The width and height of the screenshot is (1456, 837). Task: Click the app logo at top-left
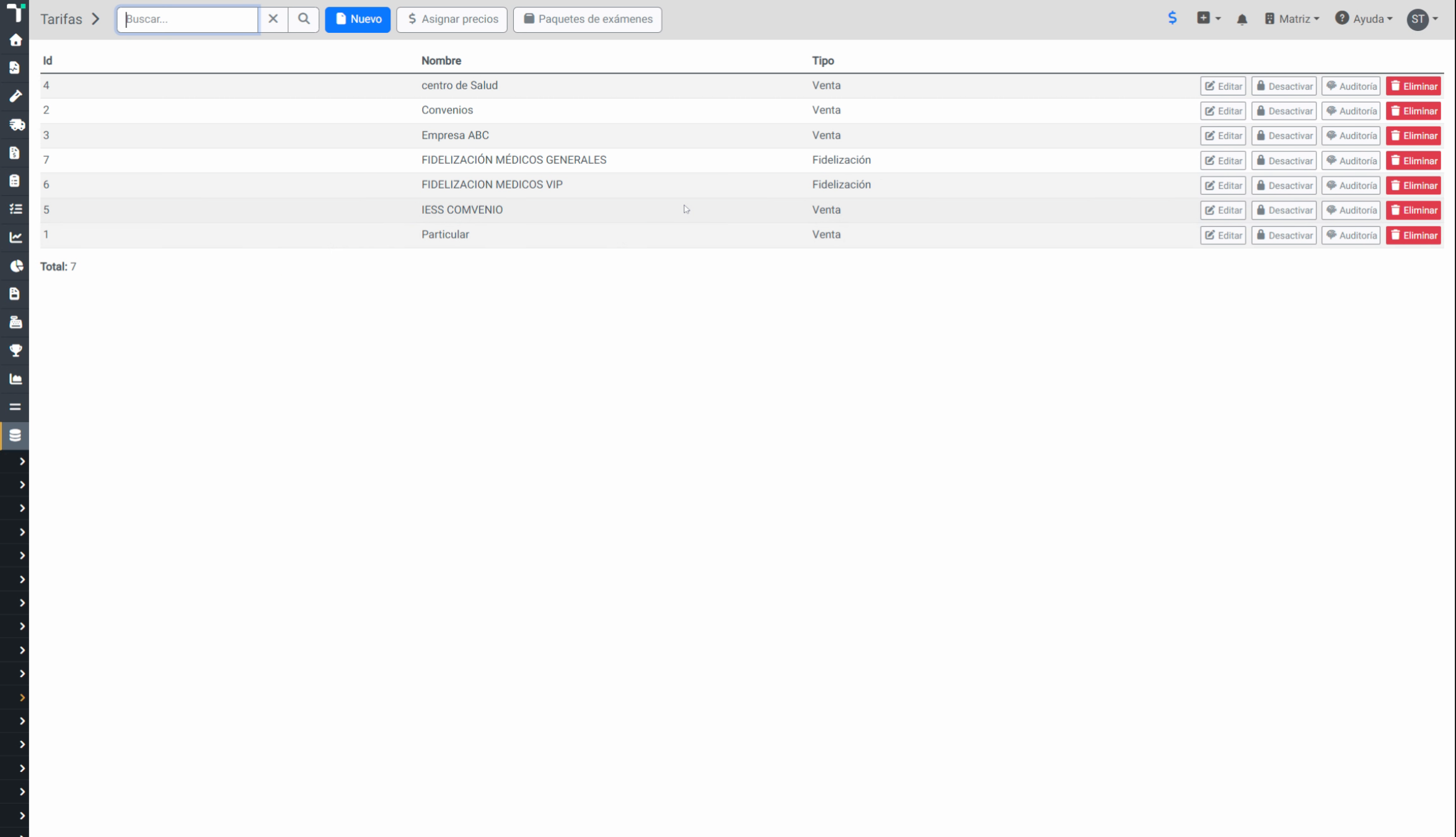coord(16,12)
